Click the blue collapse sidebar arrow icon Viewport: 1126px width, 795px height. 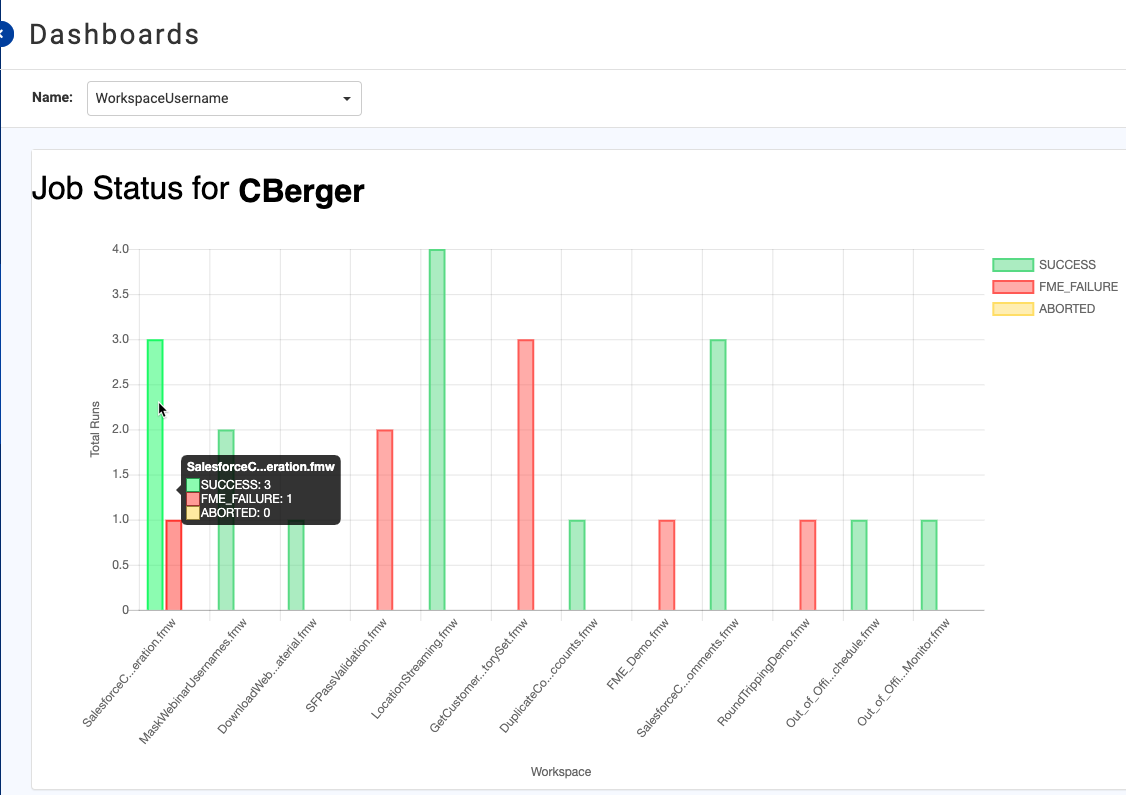(x=6, y=34)
